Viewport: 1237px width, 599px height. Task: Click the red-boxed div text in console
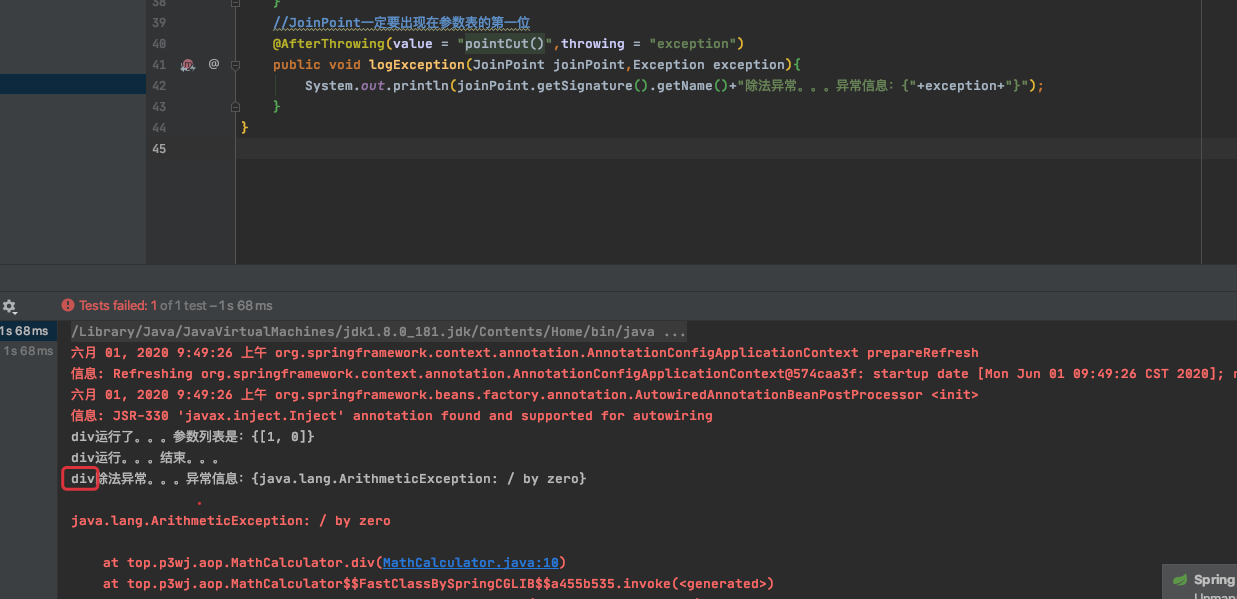82,479
